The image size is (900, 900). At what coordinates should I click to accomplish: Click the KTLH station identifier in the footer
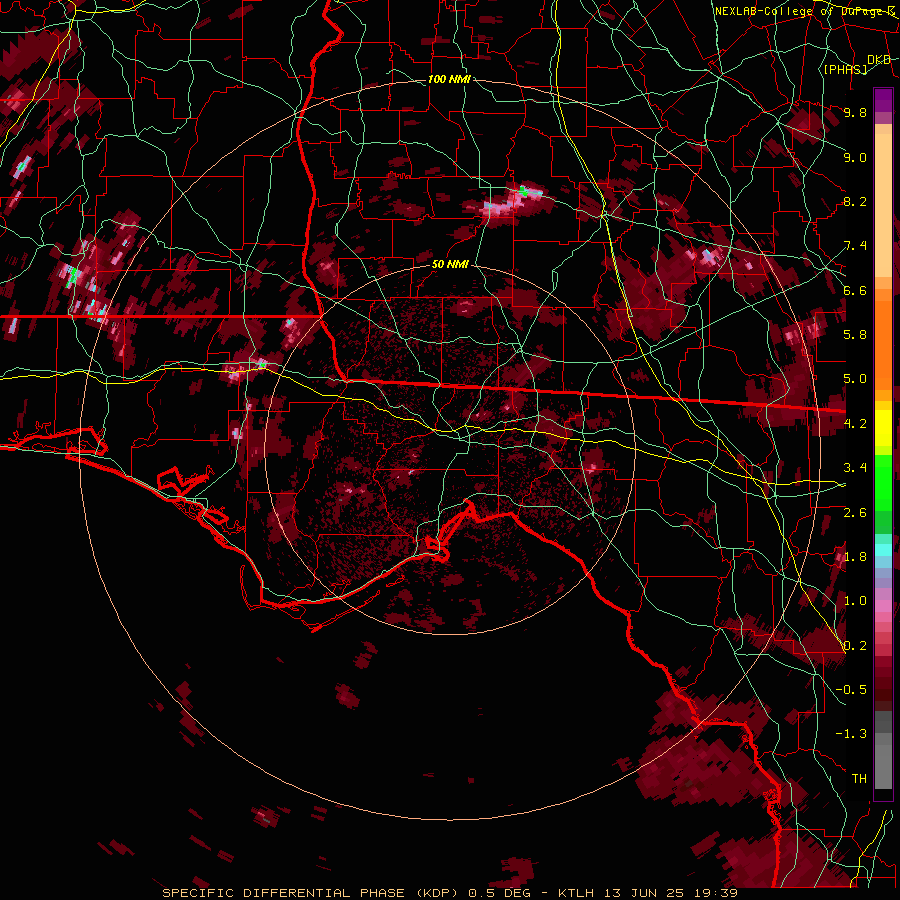tap(576, 893)
